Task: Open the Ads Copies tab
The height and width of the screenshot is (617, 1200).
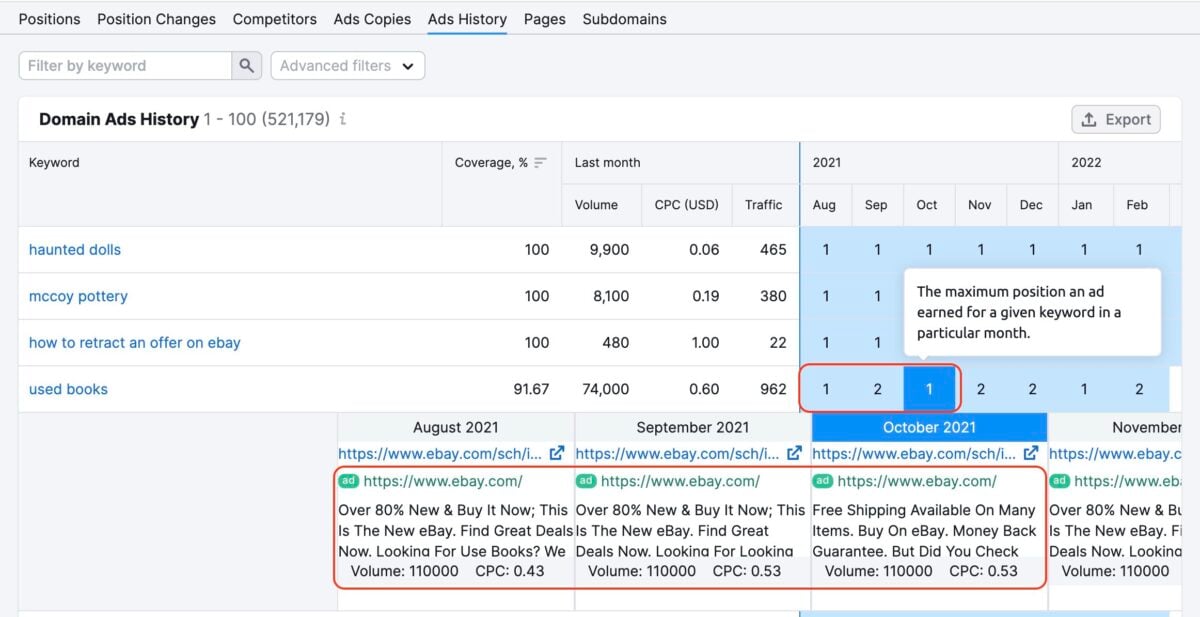Action: click(x=371, y=18)
